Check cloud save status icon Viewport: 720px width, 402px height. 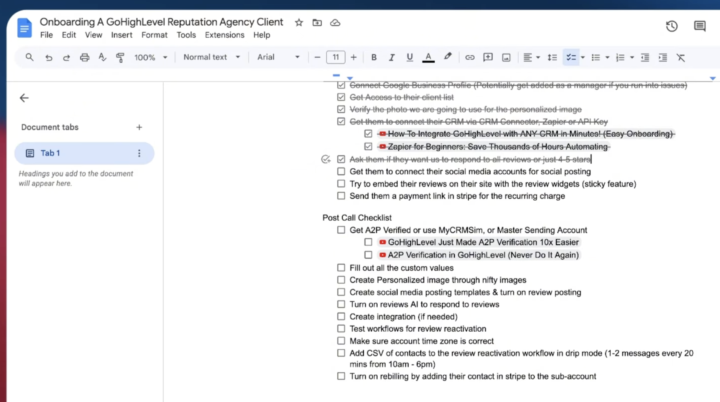point(335,23)
